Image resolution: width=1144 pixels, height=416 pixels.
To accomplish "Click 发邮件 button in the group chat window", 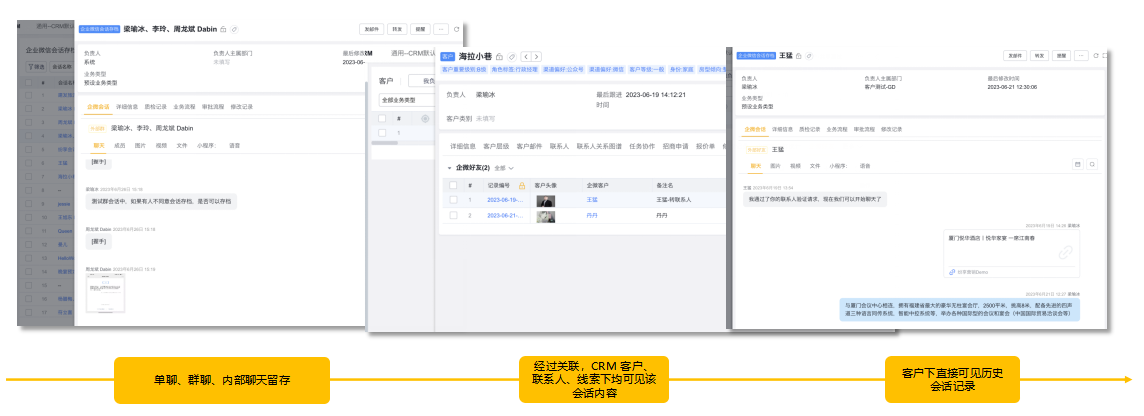I will [x=371, y=29].
